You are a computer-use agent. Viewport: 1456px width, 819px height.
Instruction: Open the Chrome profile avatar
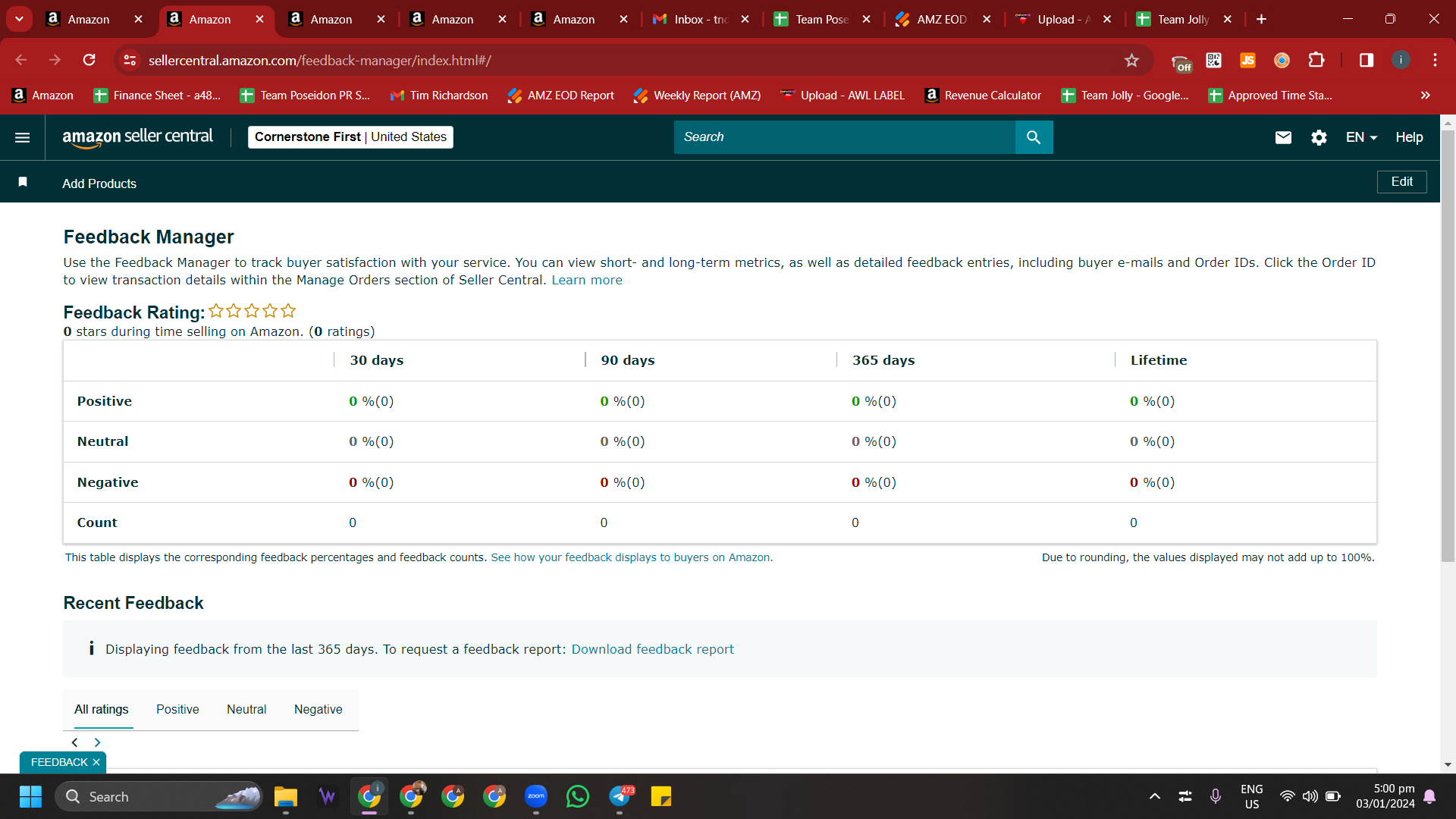1401,60
